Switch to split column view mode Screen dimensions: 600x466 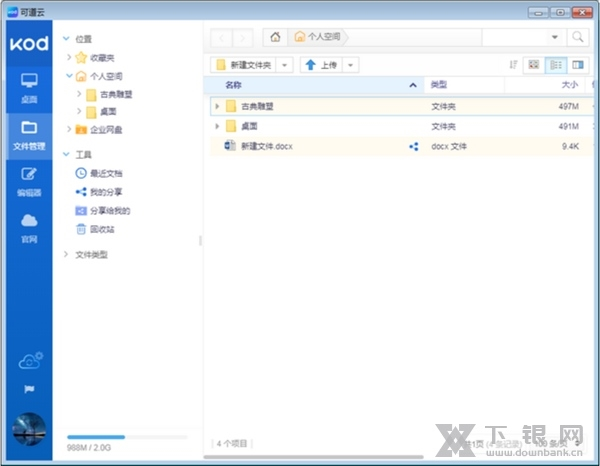577,65
